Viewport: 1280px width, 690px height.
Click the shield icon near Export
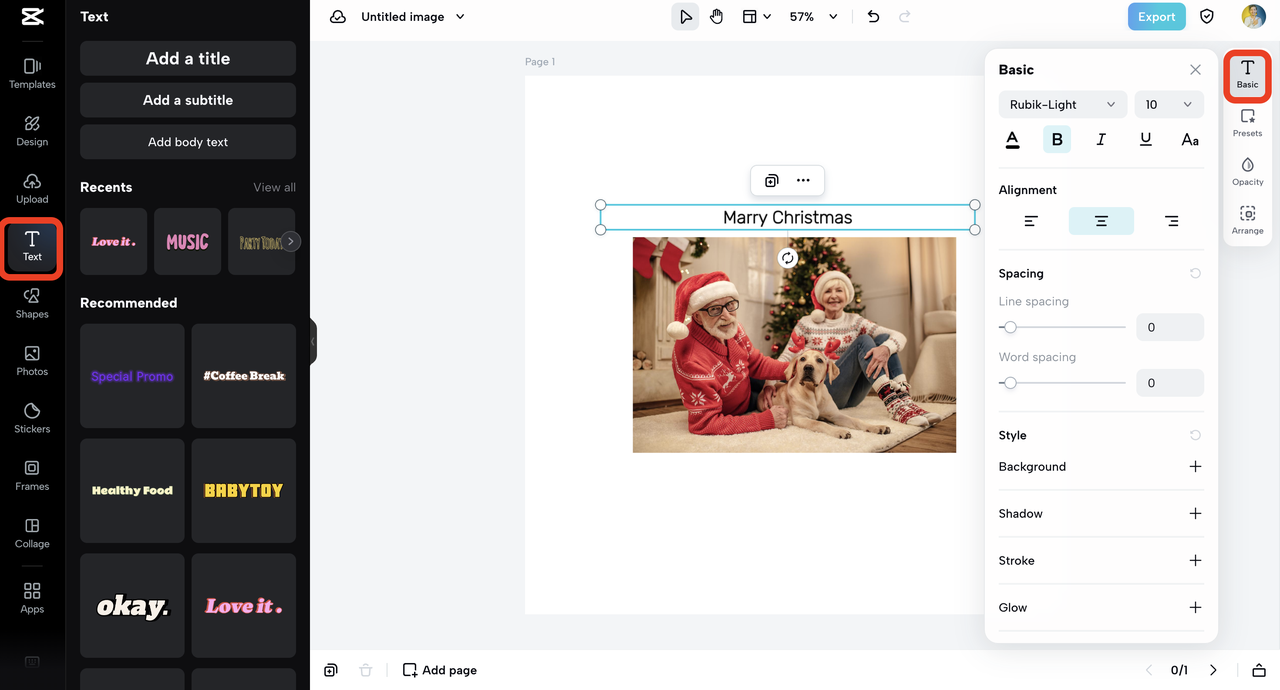pyautogui.click(x=1207, y=17)
